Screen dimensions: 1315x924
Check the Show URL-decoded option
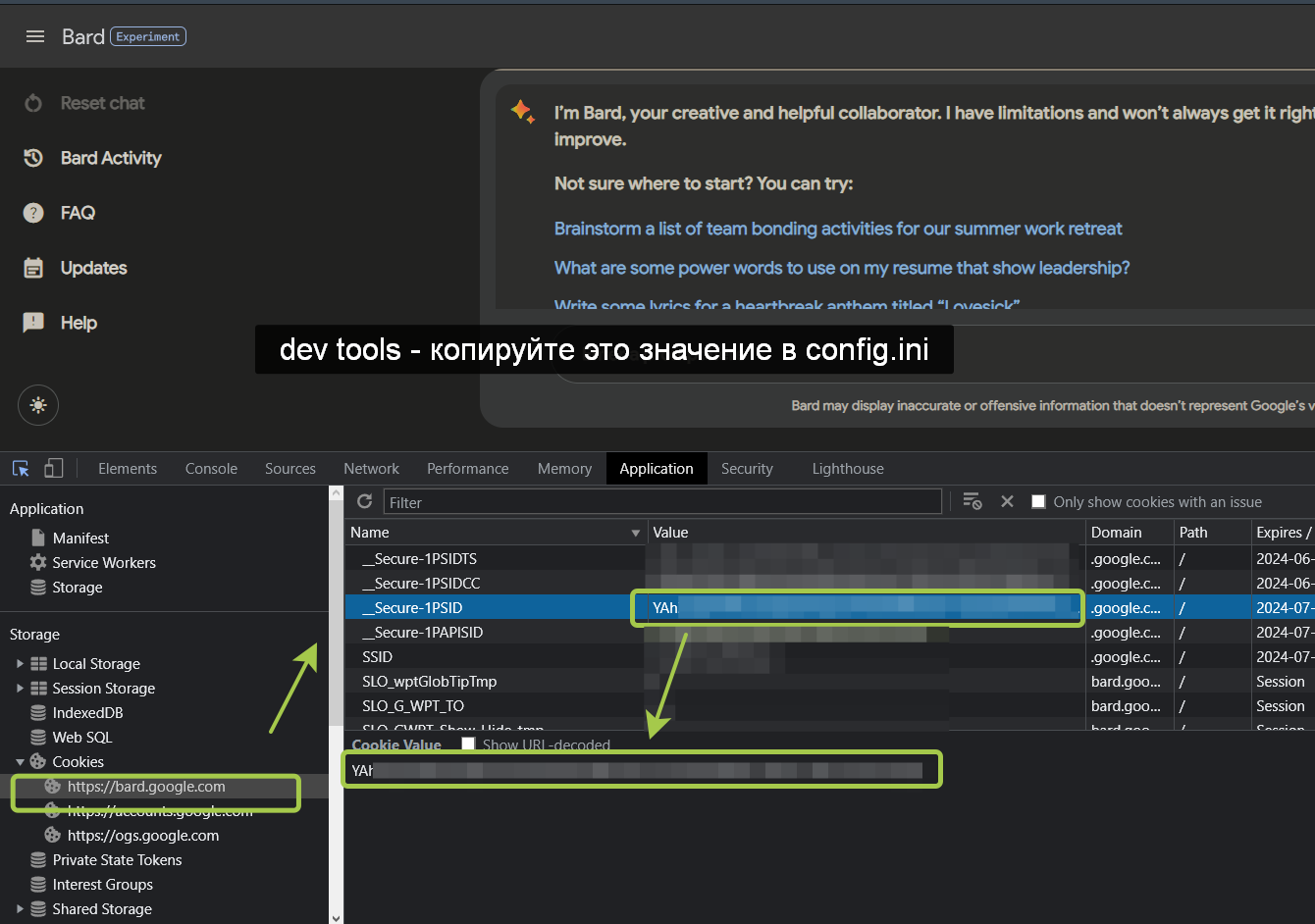point(468,744)
